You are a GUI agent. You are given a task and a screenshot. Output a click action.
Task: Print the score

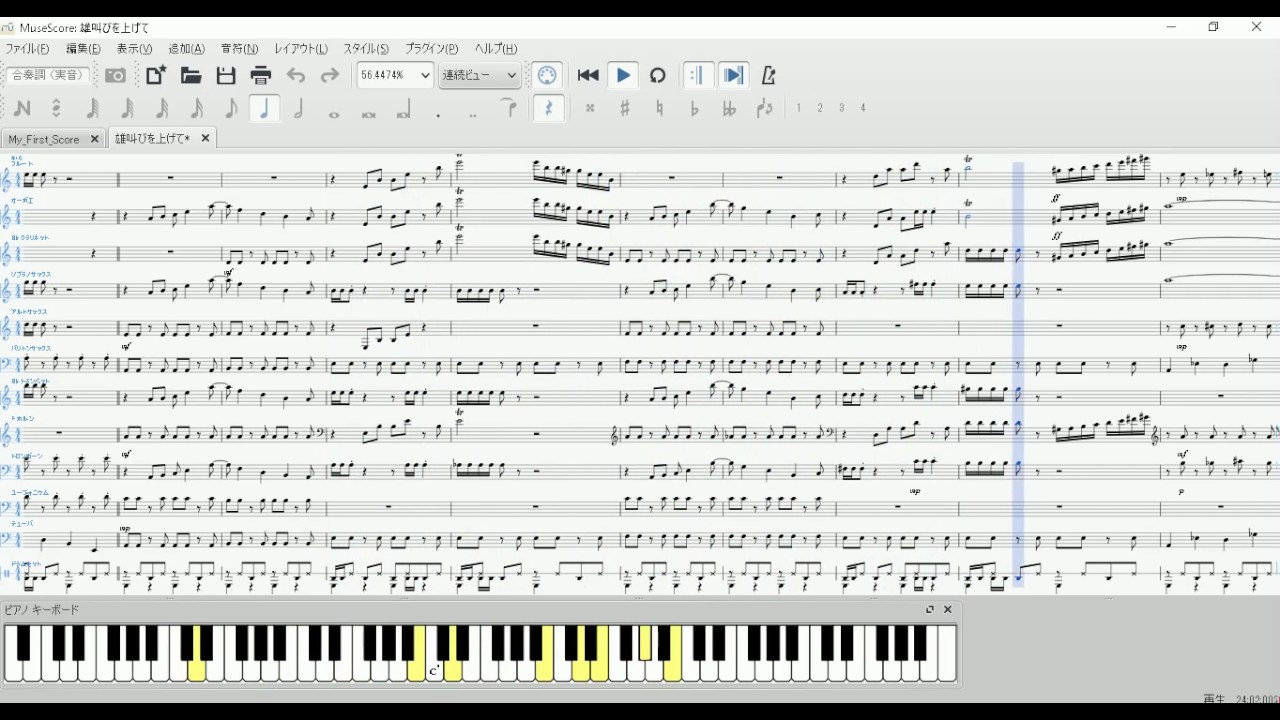click(x=261, y=75)
